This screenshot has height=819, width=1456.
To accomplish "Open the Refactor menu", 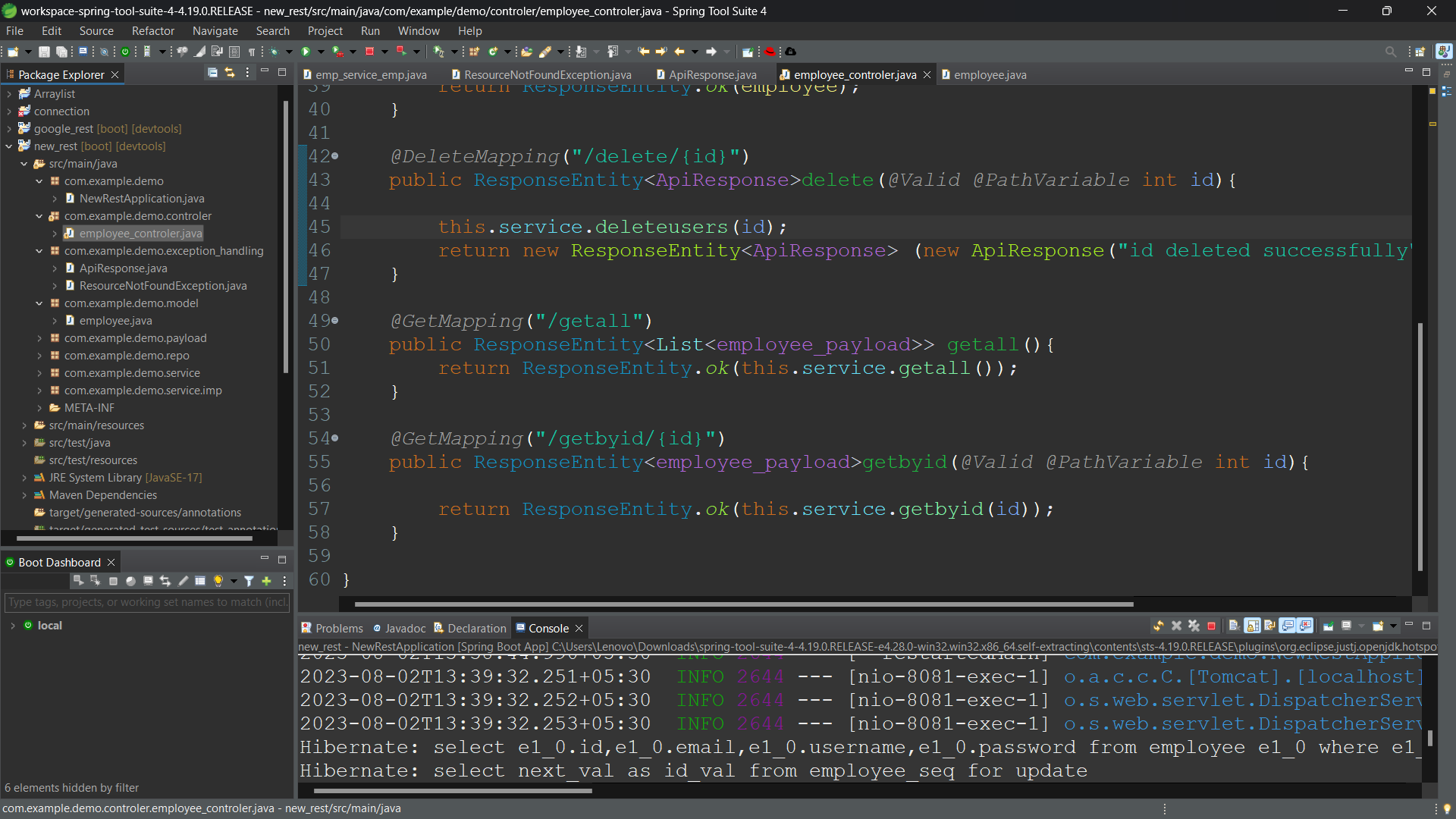I will 152,31.
